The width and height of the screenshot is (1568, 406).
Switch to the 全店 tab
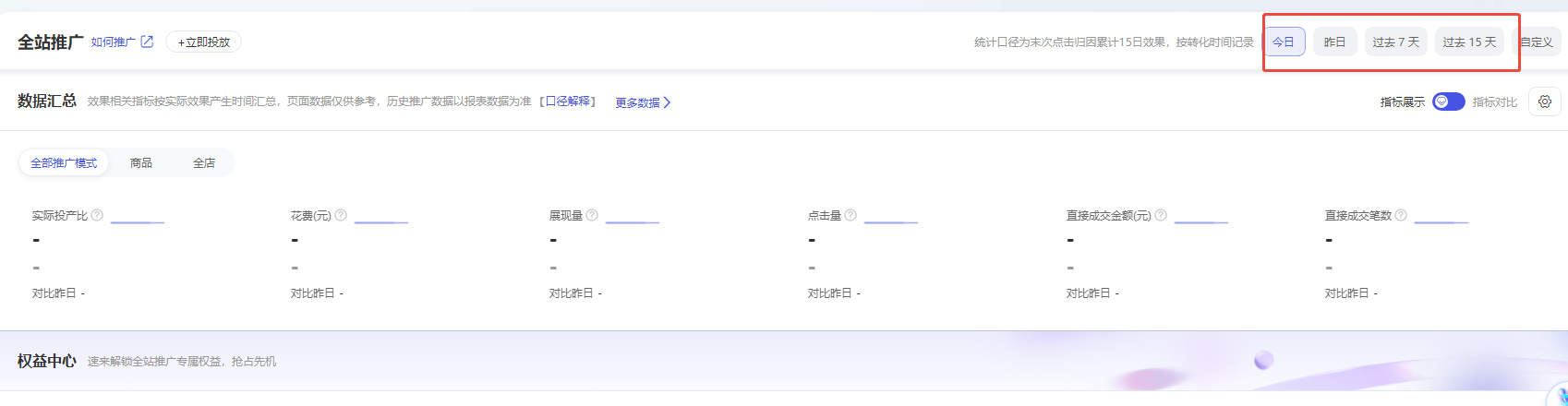pyautogui.click(x=204, y=163)
